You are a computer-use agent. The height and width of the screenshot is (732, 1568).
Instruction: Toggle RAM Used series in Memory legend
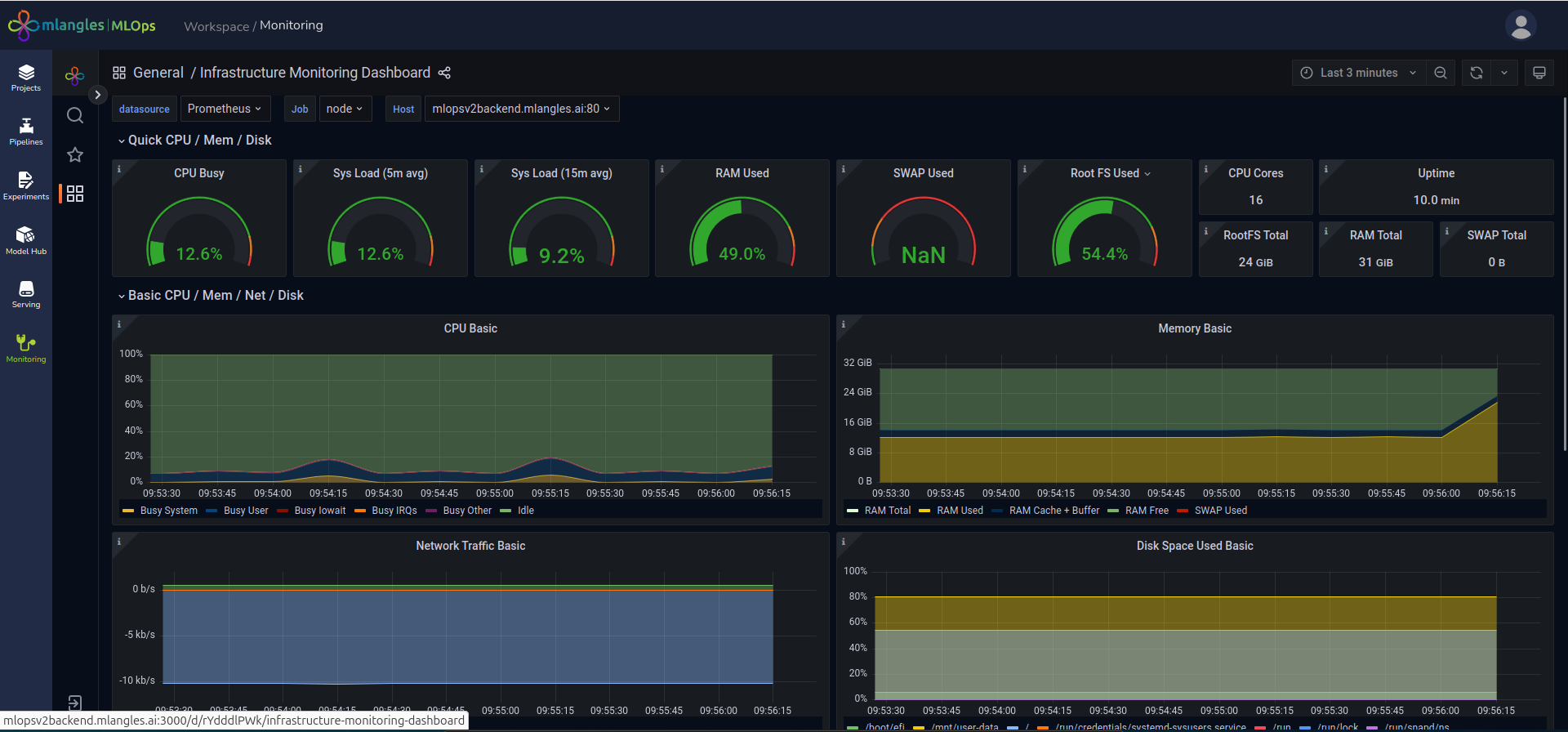point(960,511)
